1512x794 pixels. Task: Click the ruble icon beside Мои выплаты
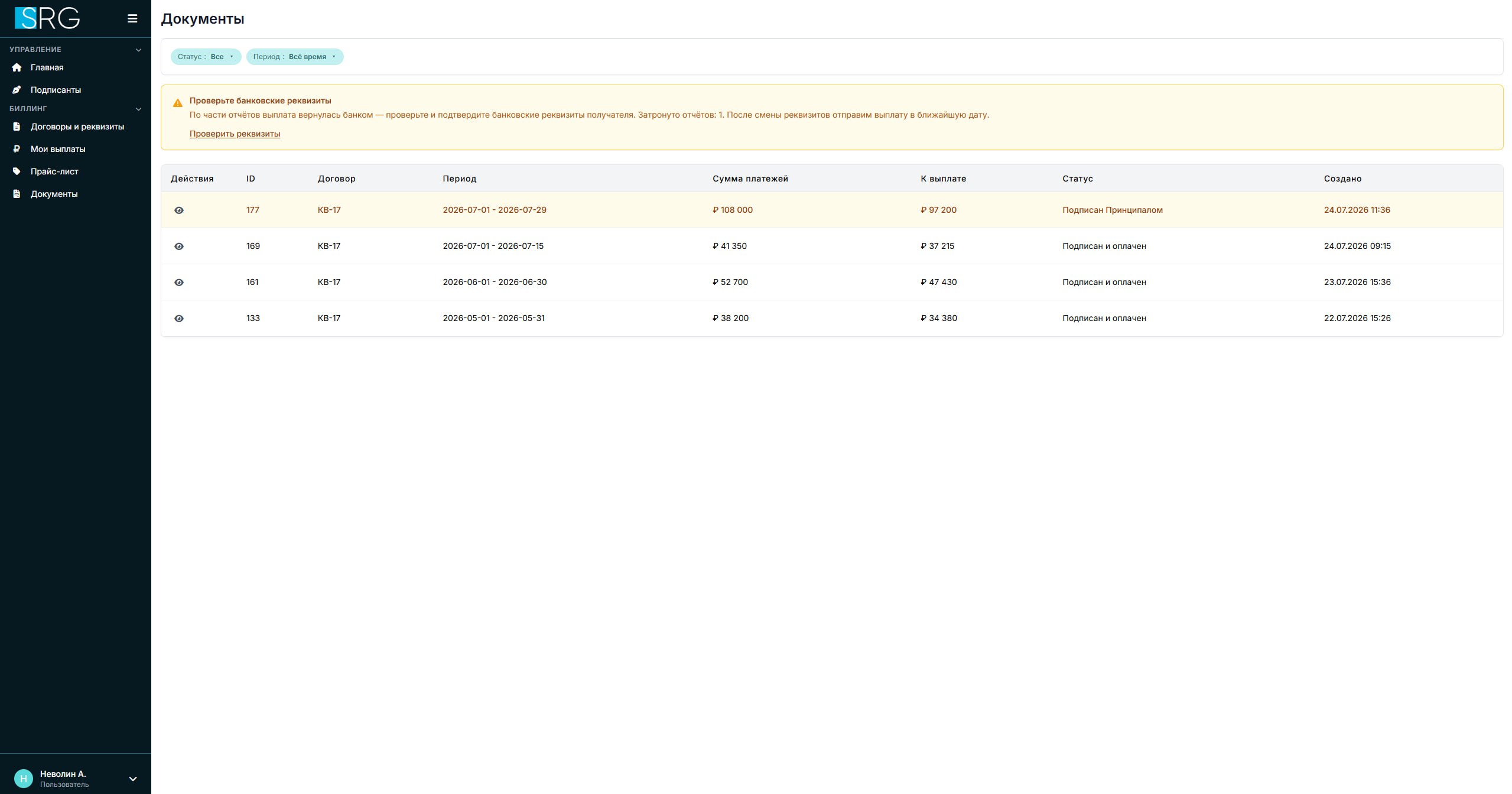17,149
